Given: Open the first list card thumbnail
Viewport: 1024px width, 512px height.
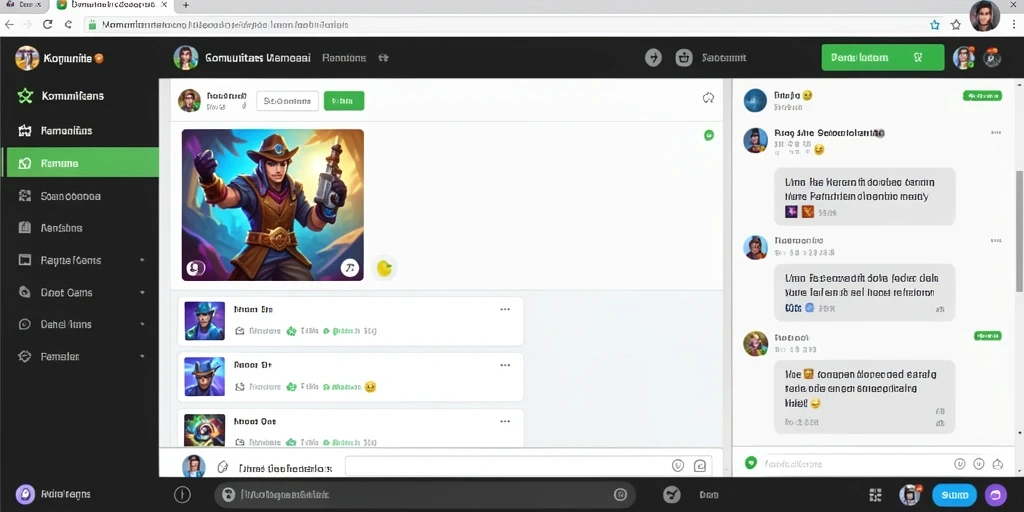Looking at the screenshot, I should click(204, 321).
